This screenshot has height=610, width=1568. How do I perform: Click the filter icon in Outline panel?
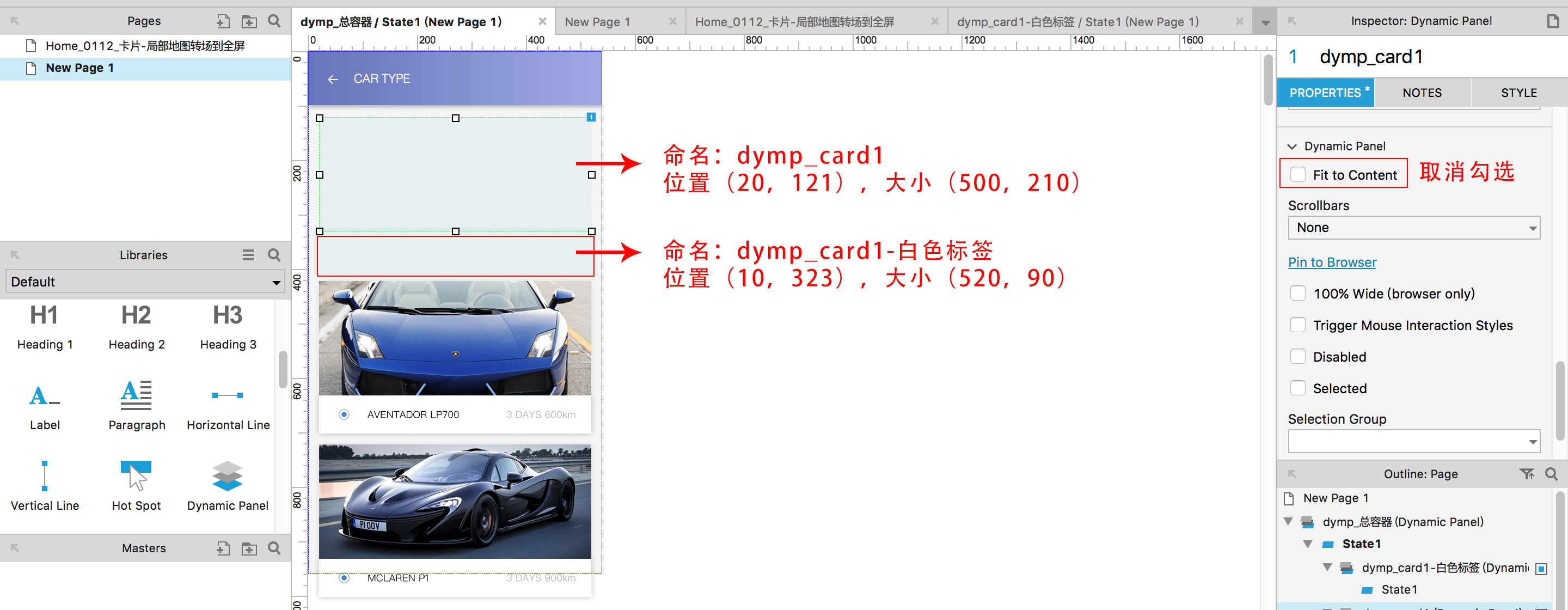(x=1526, y=474)
